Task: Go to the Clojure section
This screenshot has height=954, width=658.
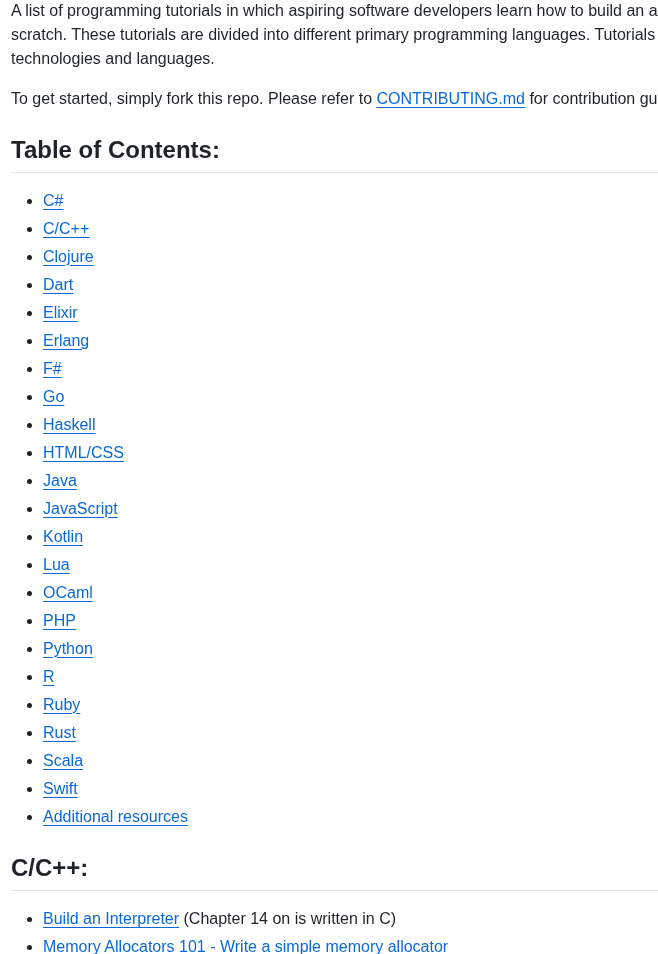Action: [68, 257]
